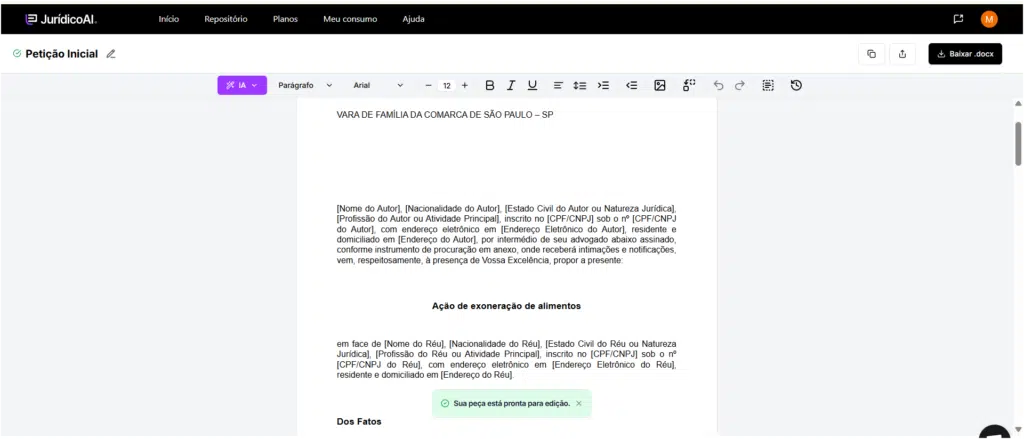Viewport: 1024px width, 439px height.
Task: Open version history
Action: (796, 85)
